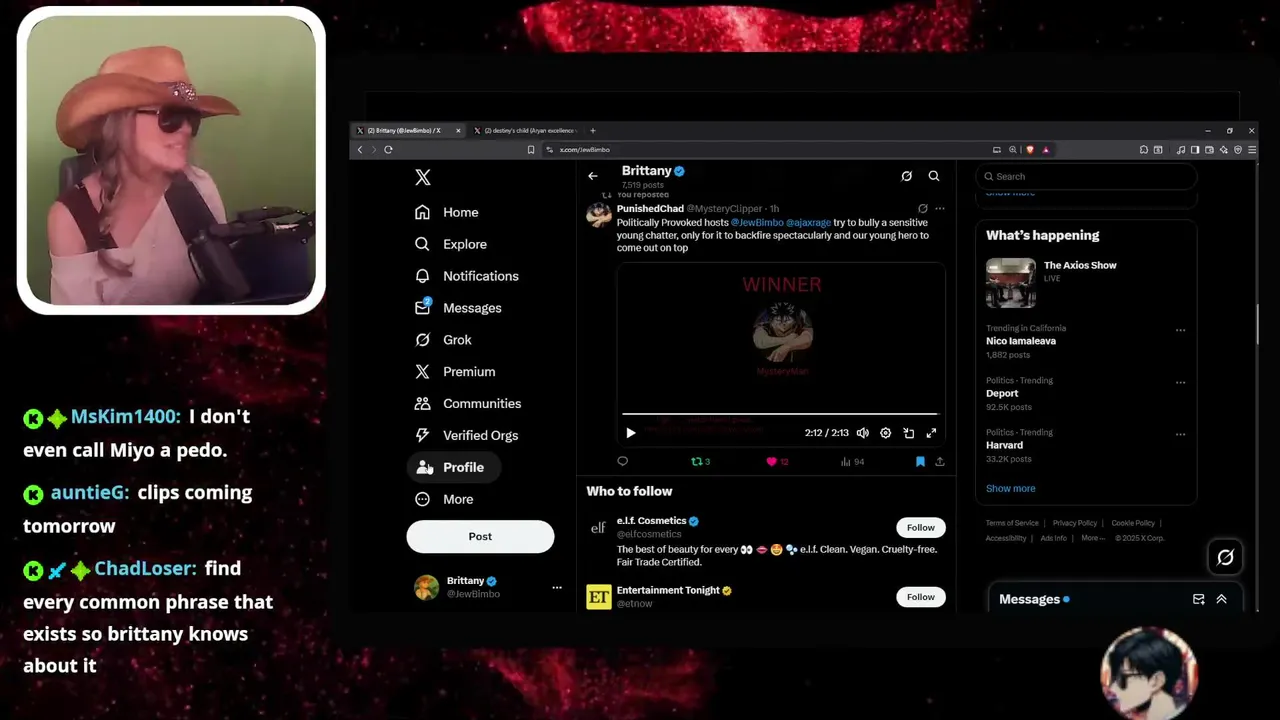Open Verified Orgs in the sidebar
Screen dimensions: 1280x720
[466, 436]
